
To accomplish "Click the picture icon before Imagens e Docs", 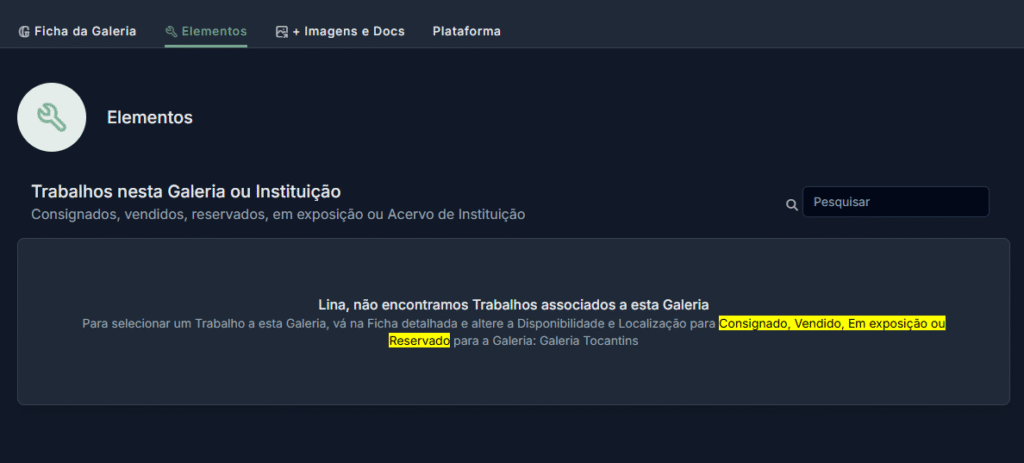I will 281,31.
